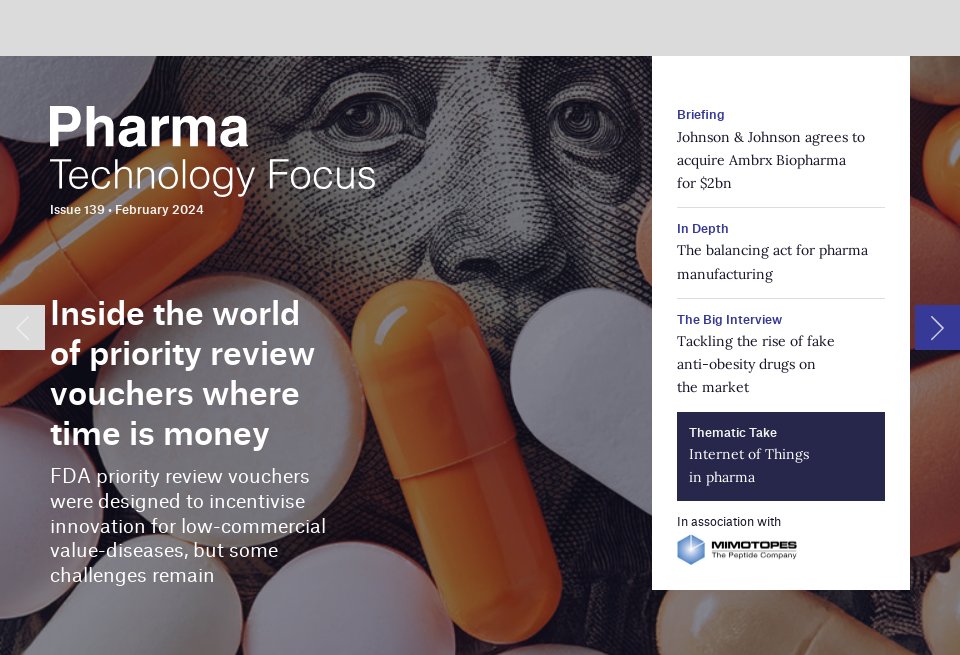The image size is (960, 655).
Task: Click the In association with label
Action: [x=729, y=522]
